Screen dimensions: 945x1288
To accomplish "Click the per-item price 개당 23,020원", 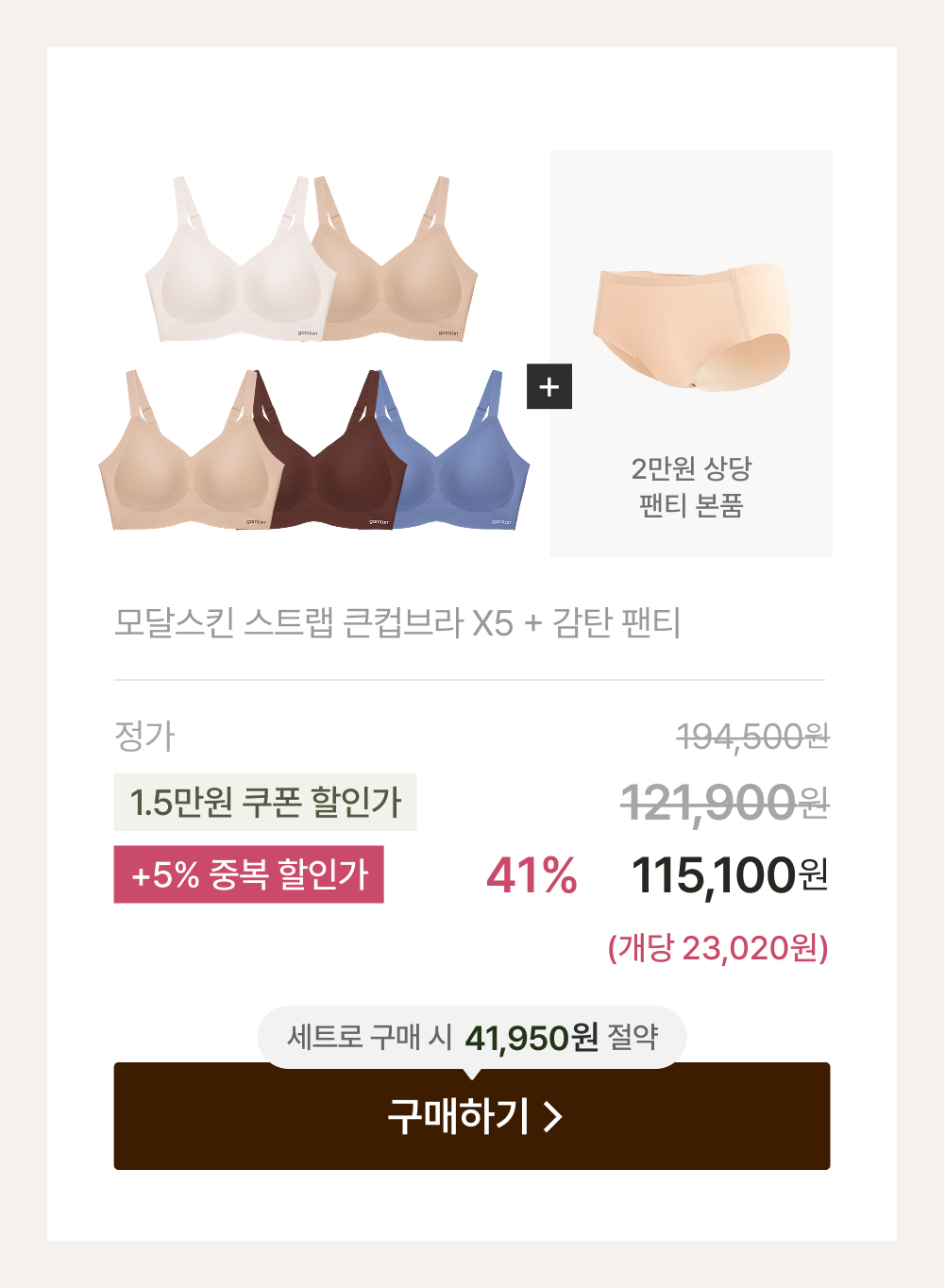I will click(718, 947).
